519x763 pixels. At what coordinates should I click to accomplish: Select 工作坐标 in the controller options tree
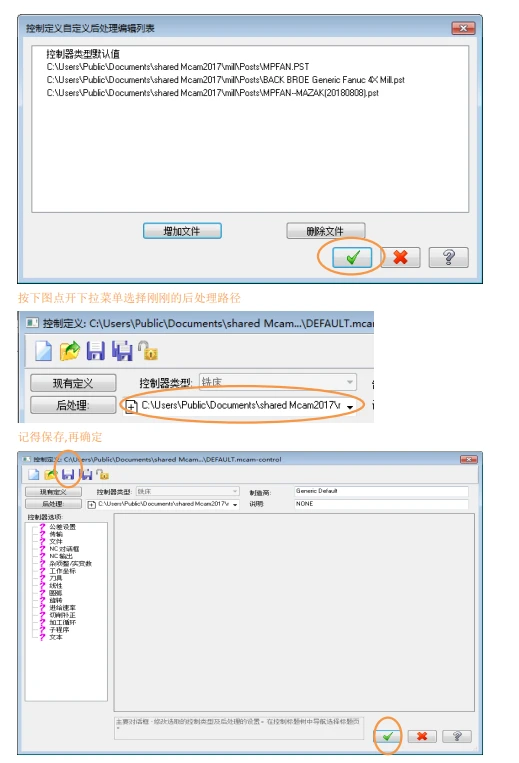tap(62, 571)
